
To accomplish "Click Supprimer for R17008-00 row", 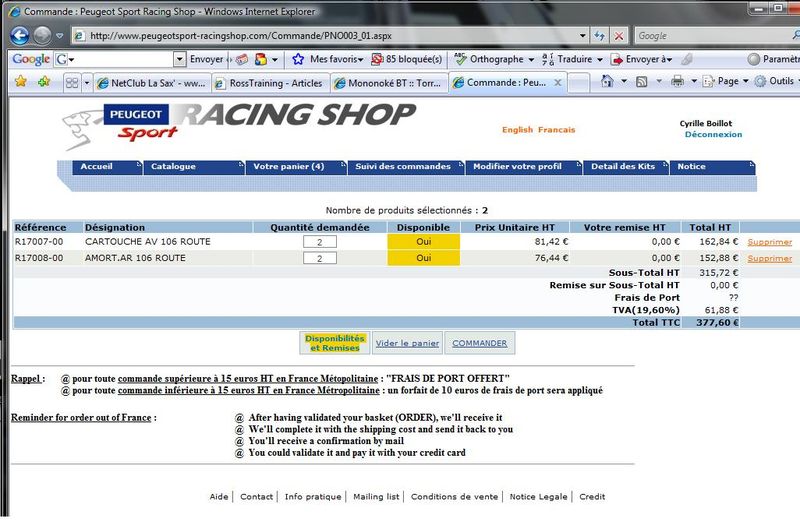I will [769, 259].
